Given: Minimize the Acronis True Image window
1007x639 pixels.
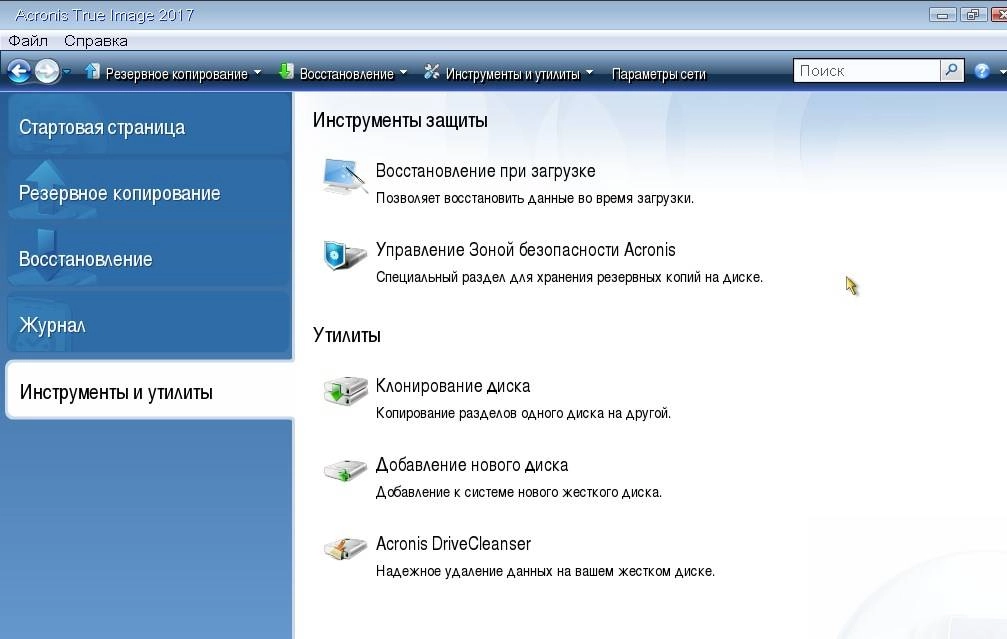Looking at the screenshot, I should click(x=942, y=15).
